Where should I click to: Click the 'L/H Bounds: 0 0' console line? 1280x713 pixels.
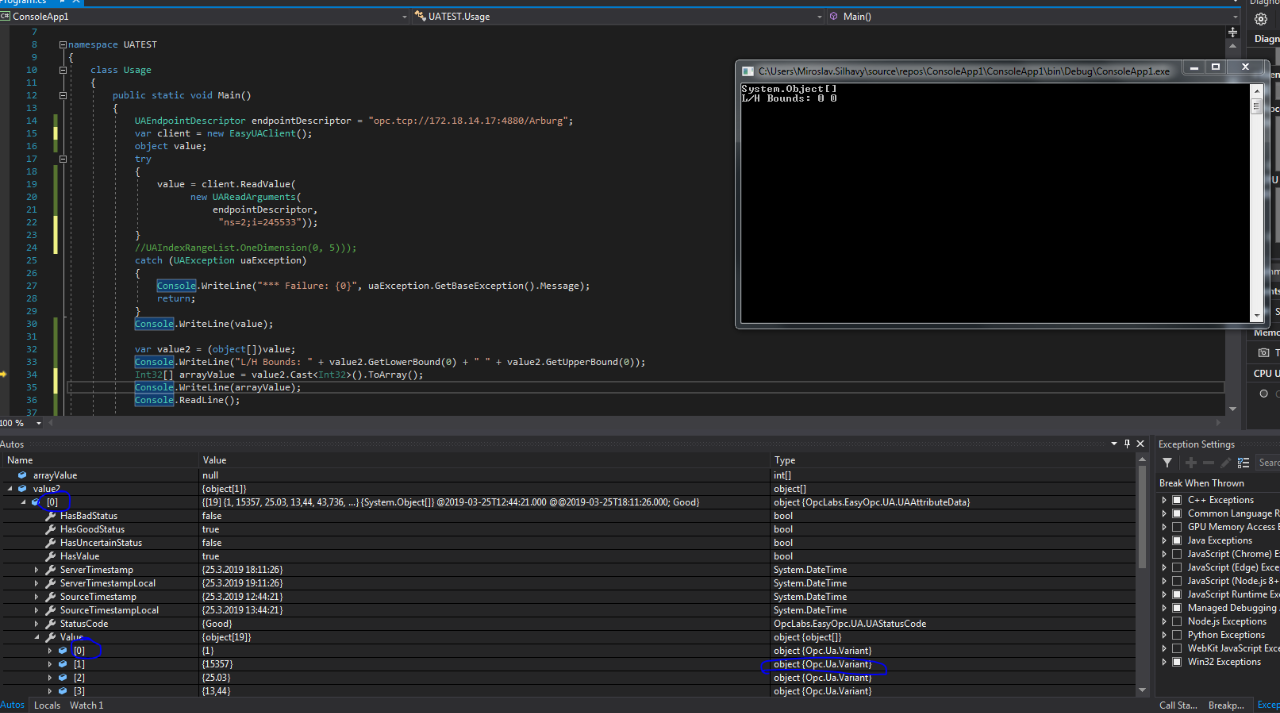point(789,98)
